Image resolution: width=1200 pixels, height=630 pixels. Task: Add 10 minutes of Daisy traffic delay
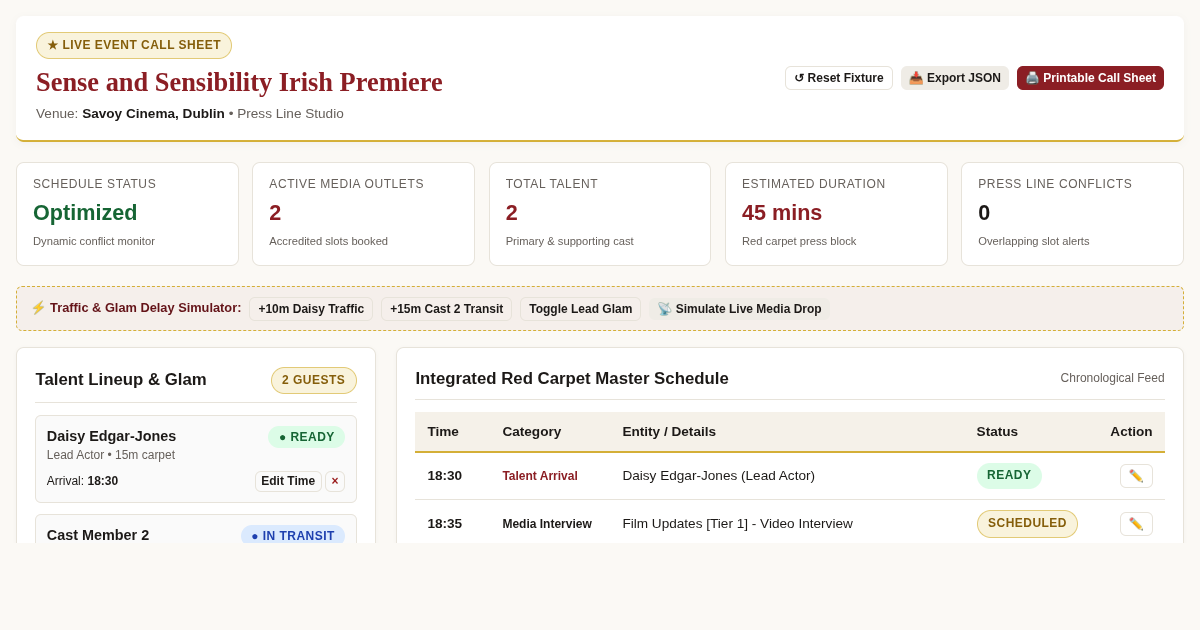click(x=311, y=309)
